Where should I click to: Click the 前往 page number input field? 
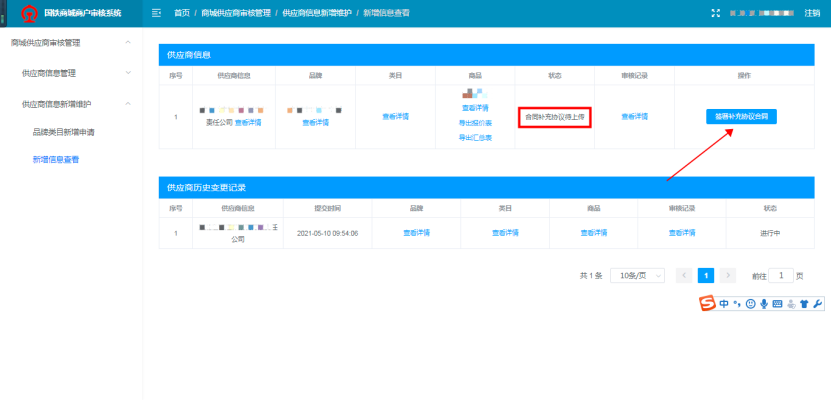tap(781, 275)
